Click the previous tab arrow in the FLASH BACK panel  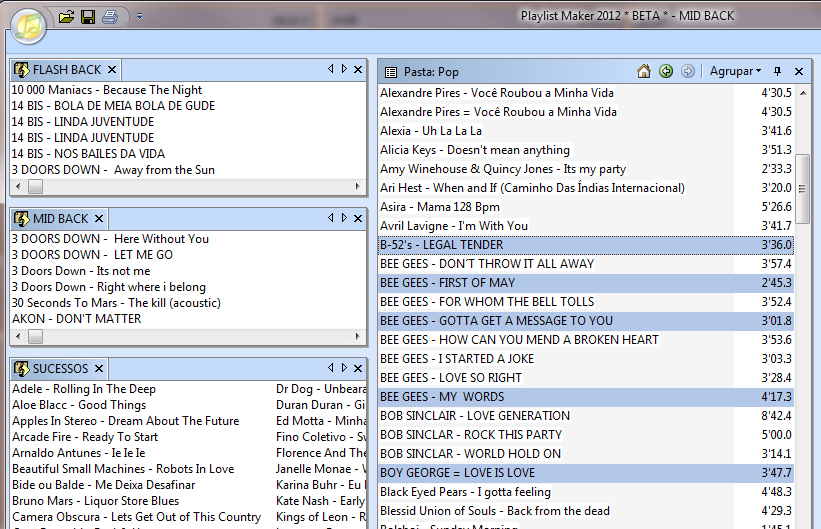click(x=330, y=69)
